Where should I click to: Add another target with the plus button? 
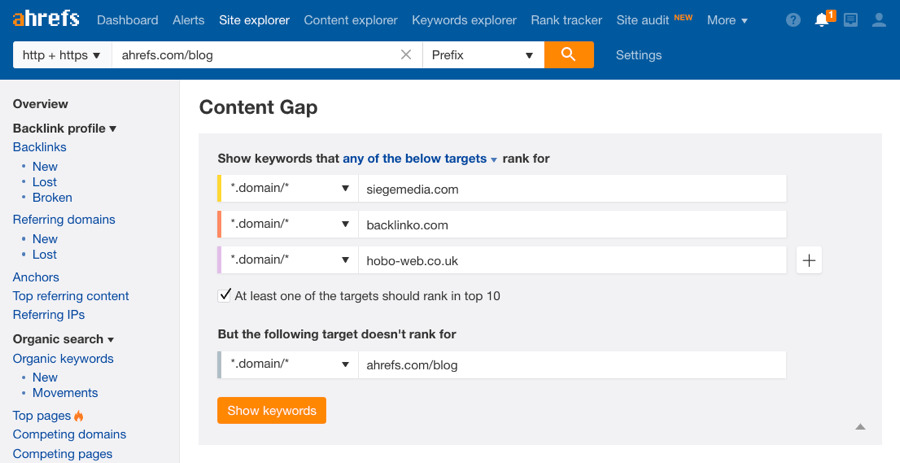pyautogui.click(x=809, y=260)
